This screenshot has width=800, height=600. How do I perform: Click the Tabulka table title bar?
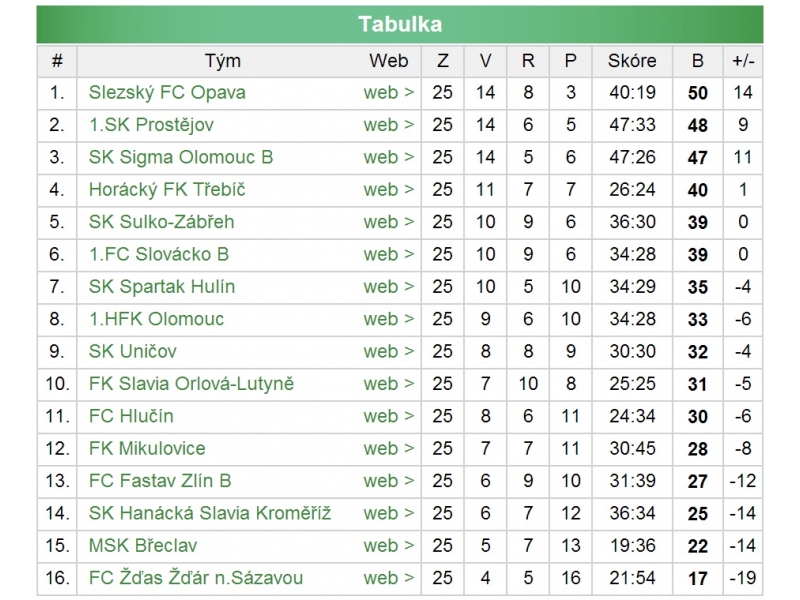[x=400, y=25]
